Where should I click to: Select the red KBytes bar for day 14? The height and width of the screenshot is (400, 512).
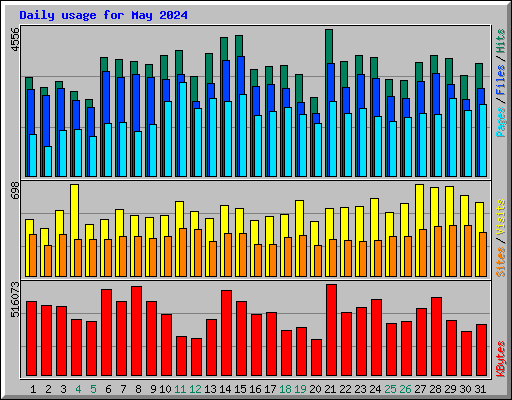tap(226, 333)
